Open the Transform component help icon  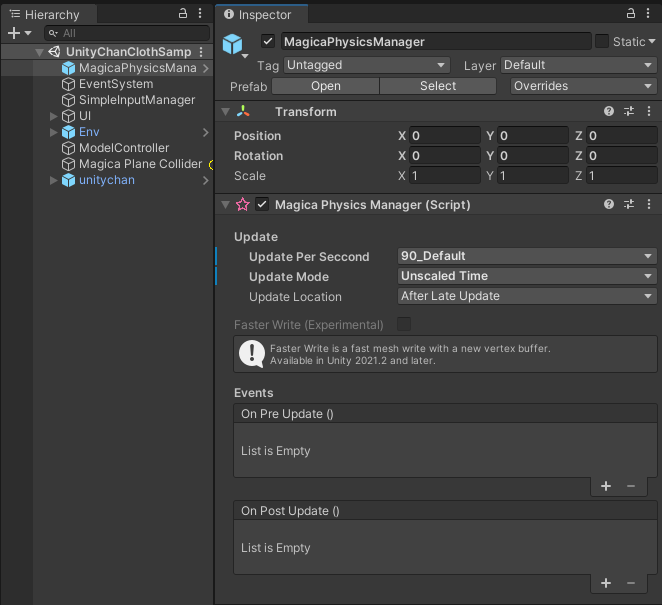pos(609,112)
